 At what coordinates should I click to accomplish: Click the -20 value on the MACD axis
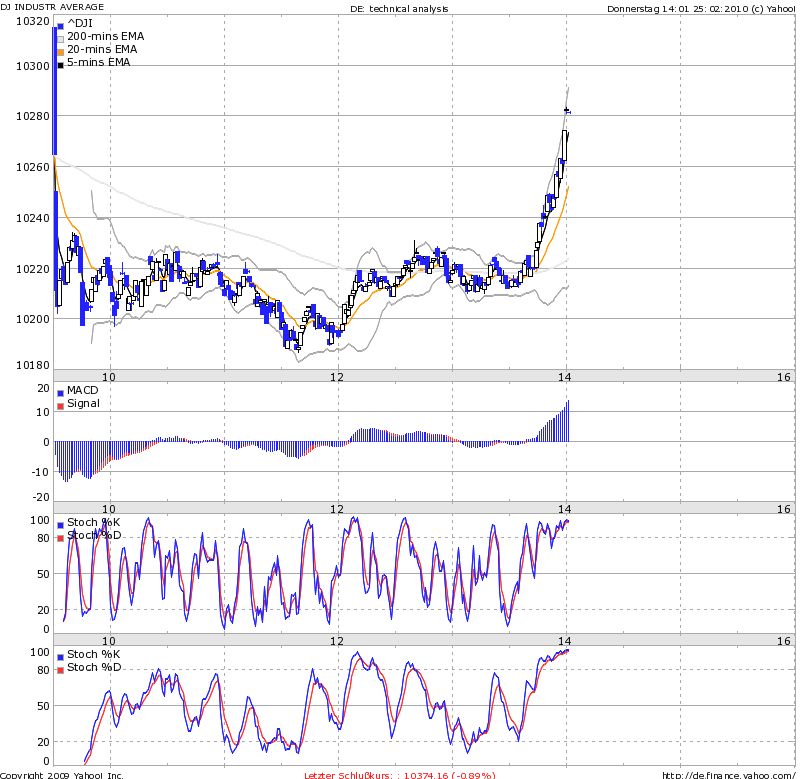point(40,497)
